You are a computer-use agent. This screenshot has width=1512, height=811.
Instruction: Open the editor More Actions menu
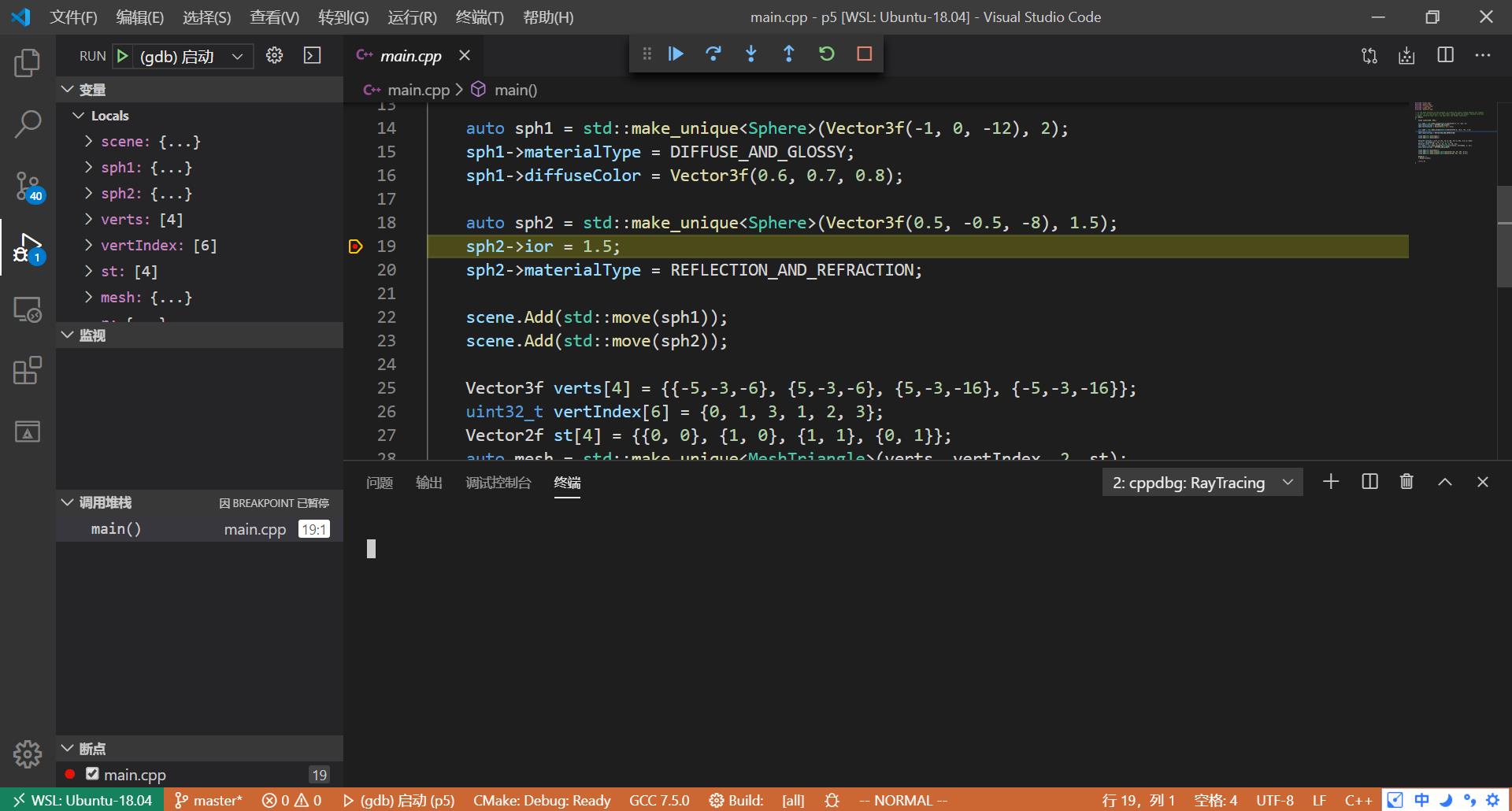click(x=1483, y=55)
